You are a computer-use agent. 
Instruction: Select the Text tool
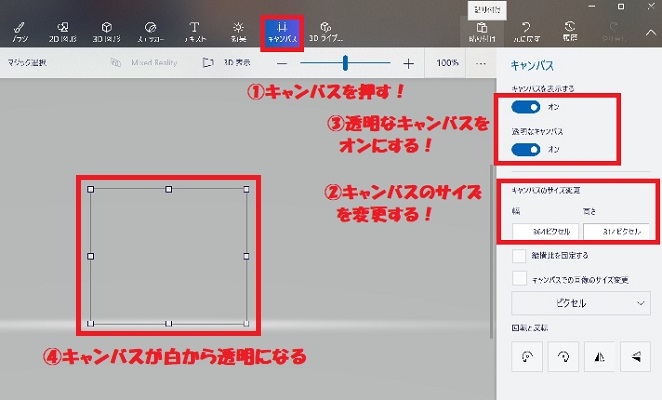194,32
